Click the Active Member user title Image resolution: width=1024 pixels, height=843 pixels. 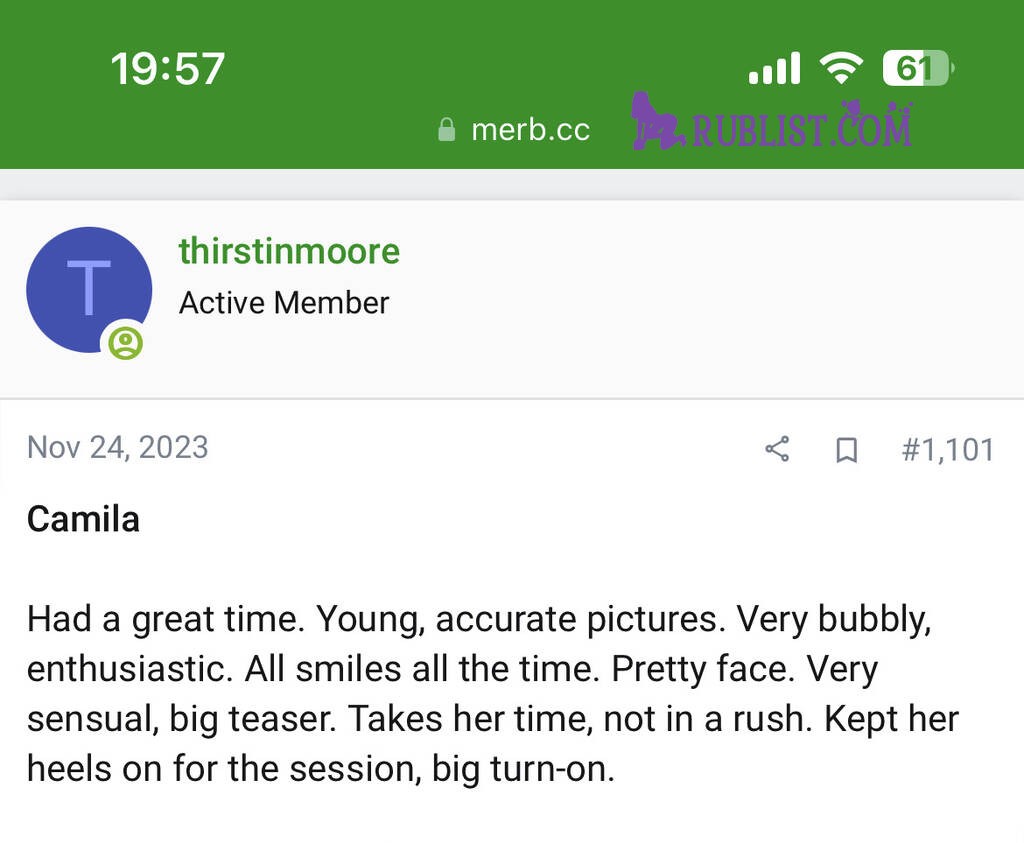pos(284,302)
